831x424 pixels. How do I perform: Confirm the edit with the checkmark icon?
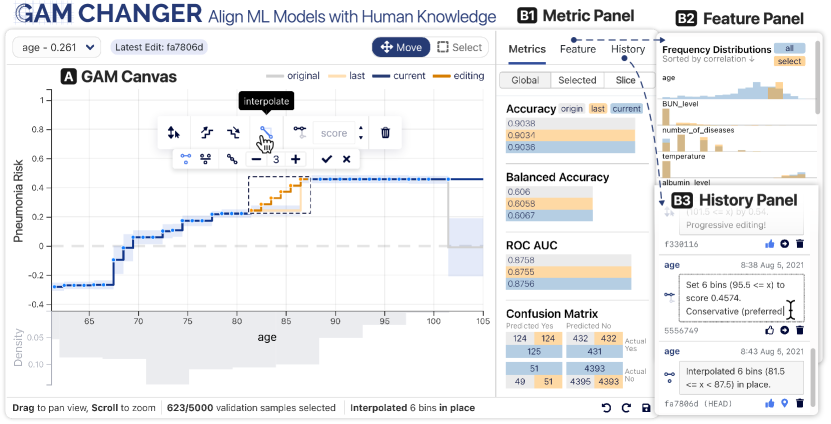point(326,159)
